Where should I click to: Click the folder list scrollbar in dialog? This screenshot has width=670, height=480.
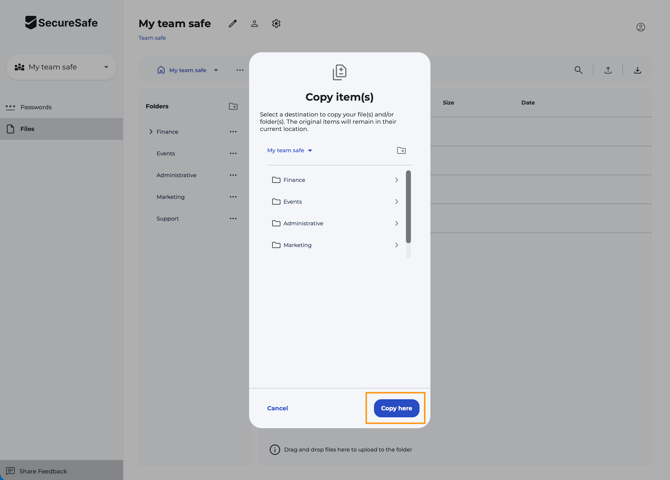408,207
